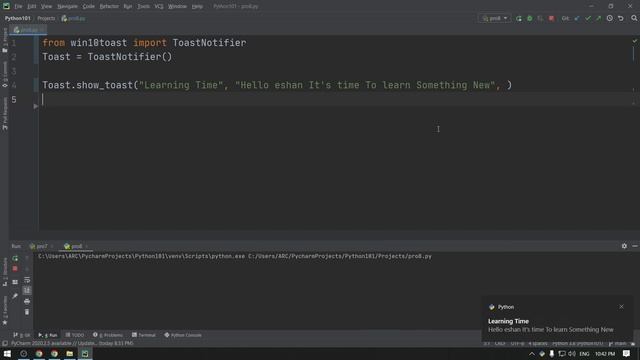This screenshot has width=640, height=360.
Task: Click the Learning Time notification title
Action: point(508,321)
